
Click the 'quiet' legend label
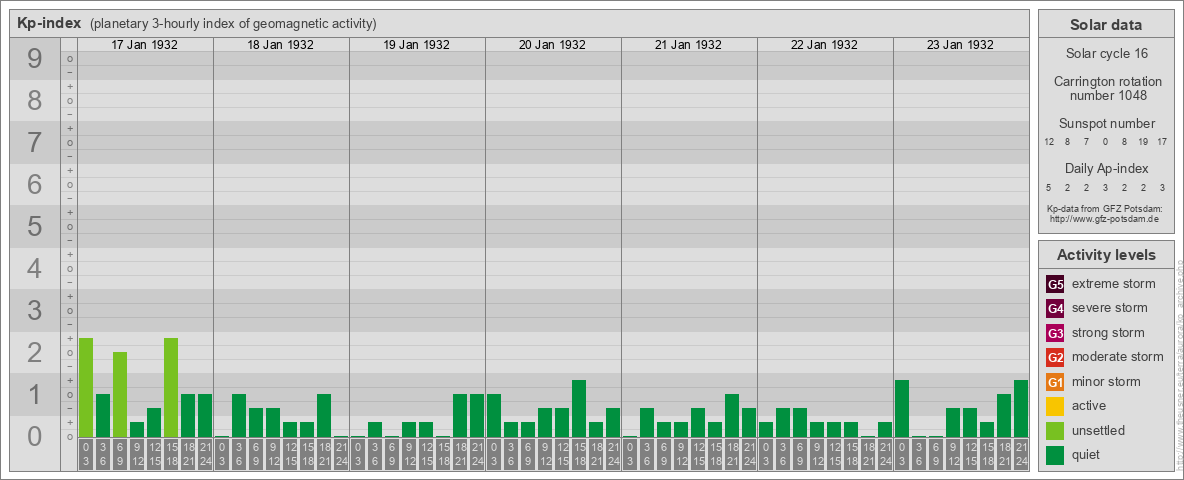click(1087, 454)
